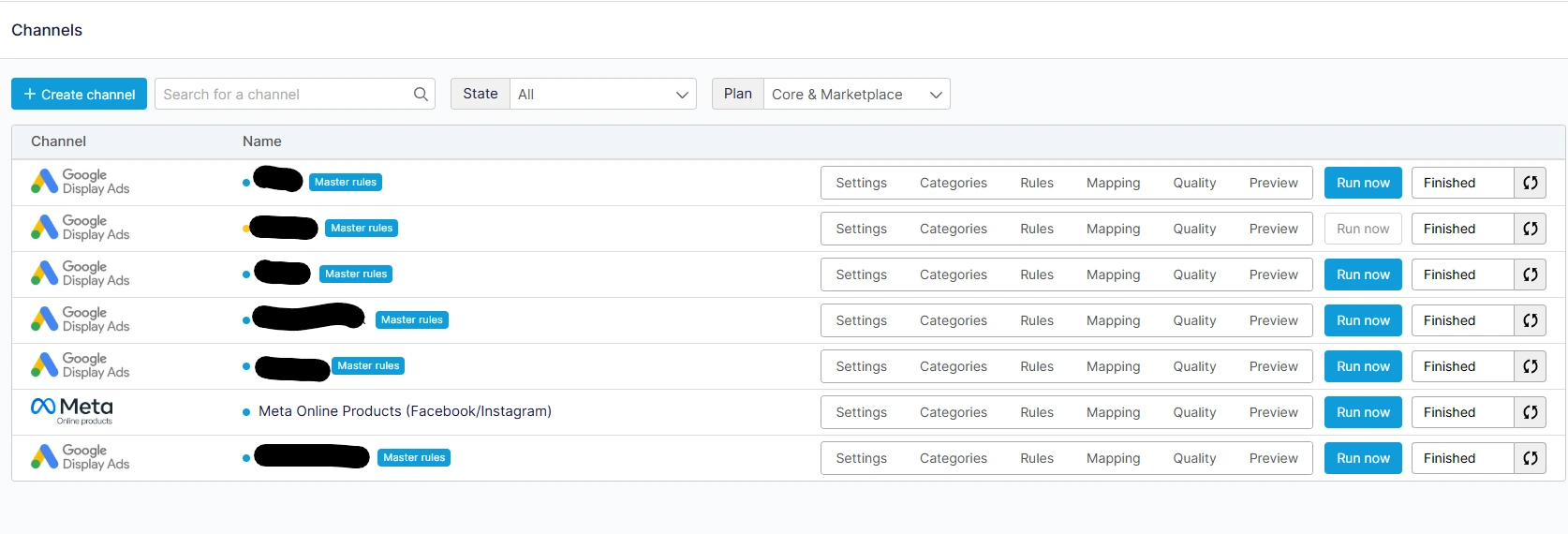
Task: Click Master rules badge in fifth row
Action: tap(368, 366)
